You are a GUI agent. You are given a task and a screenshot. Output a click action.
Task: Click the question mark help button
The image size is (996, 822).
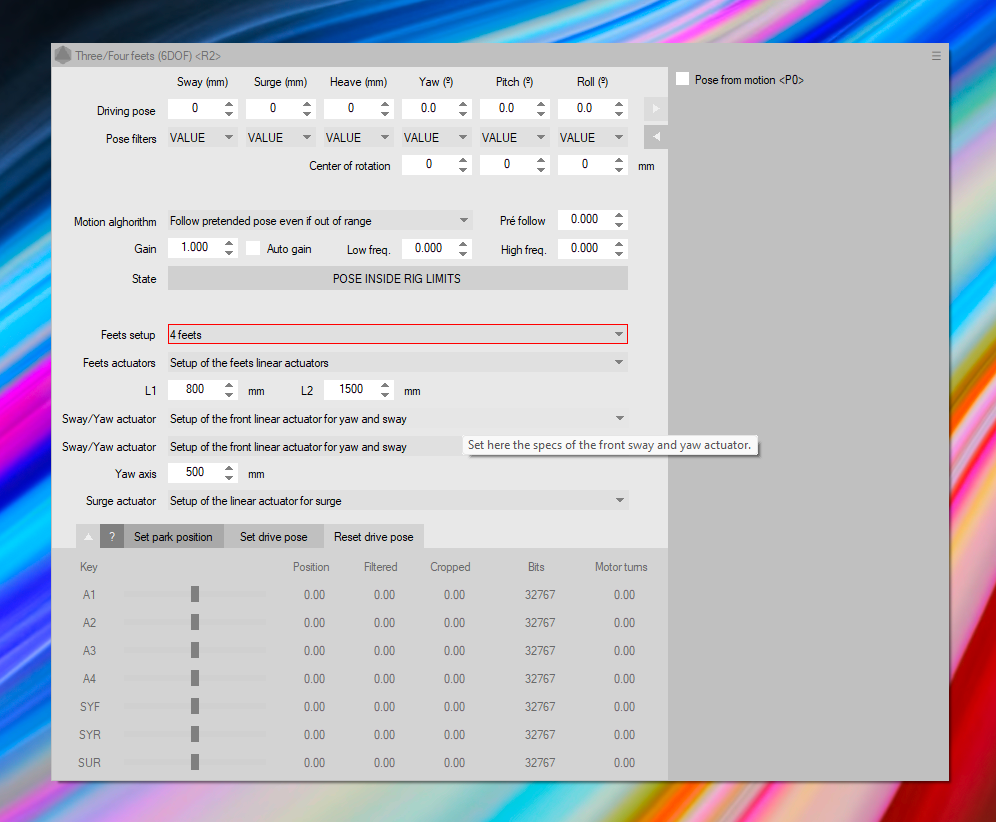112,537
